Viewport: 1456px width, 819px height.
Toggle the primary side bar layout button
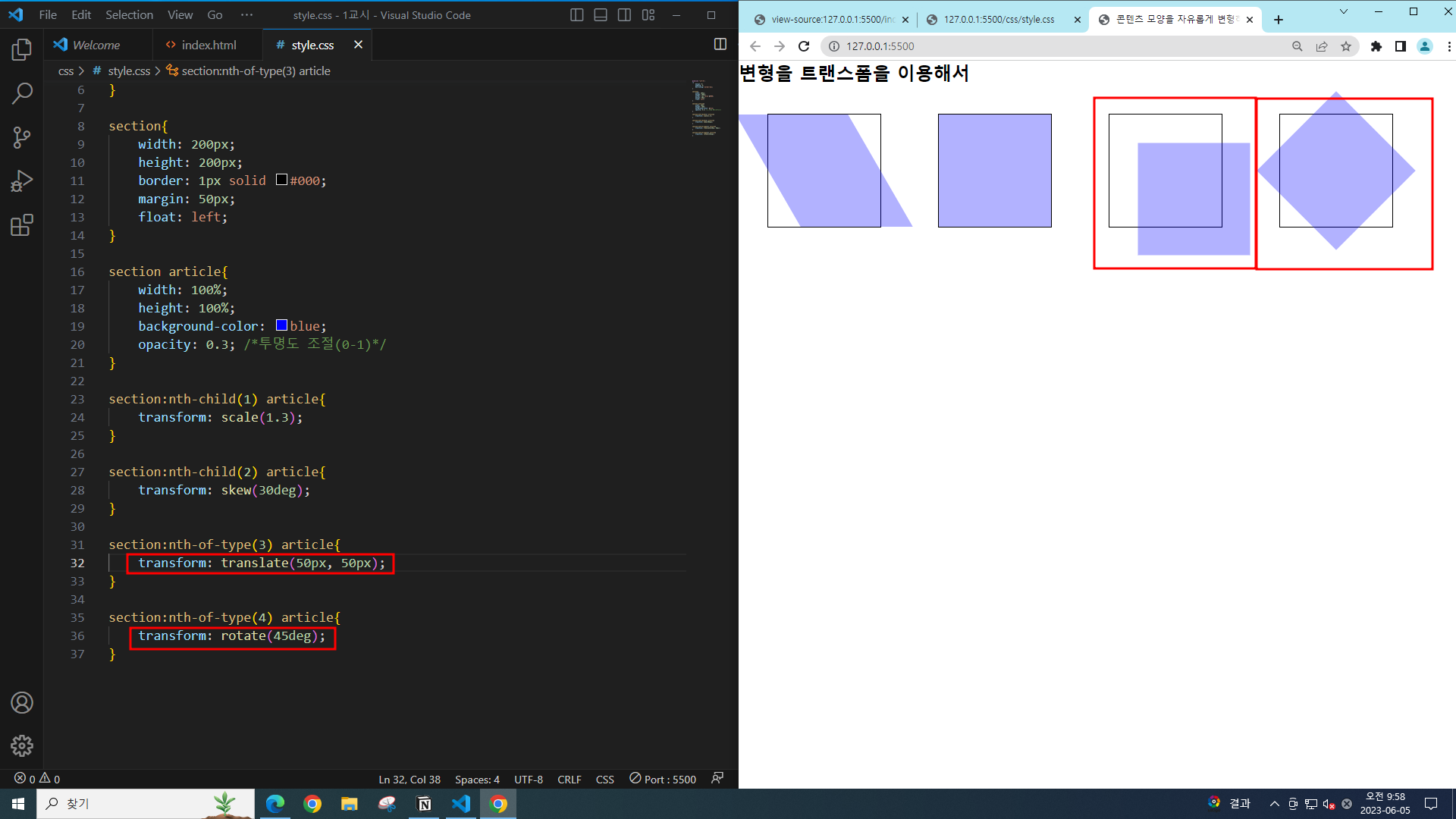pyautogui.click(x=576, y=15)
